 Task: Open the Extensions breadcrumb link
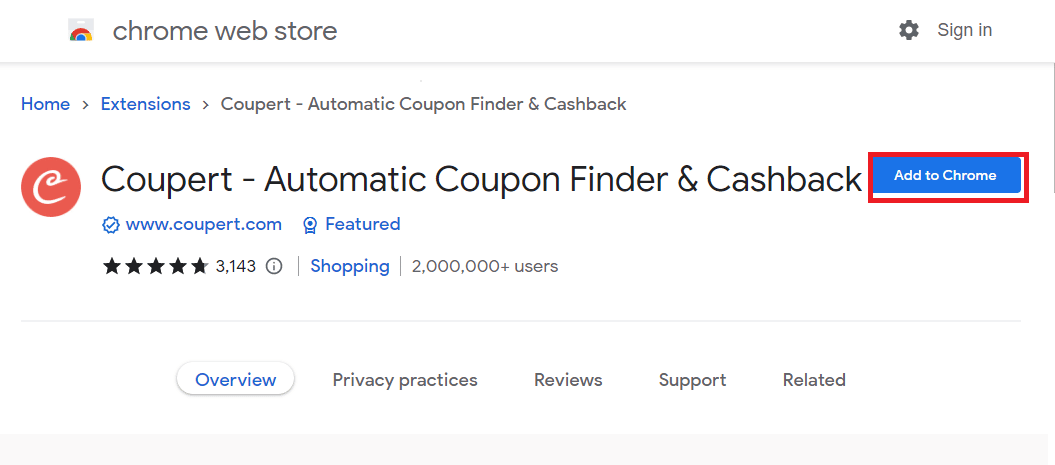tap(145, 104)
